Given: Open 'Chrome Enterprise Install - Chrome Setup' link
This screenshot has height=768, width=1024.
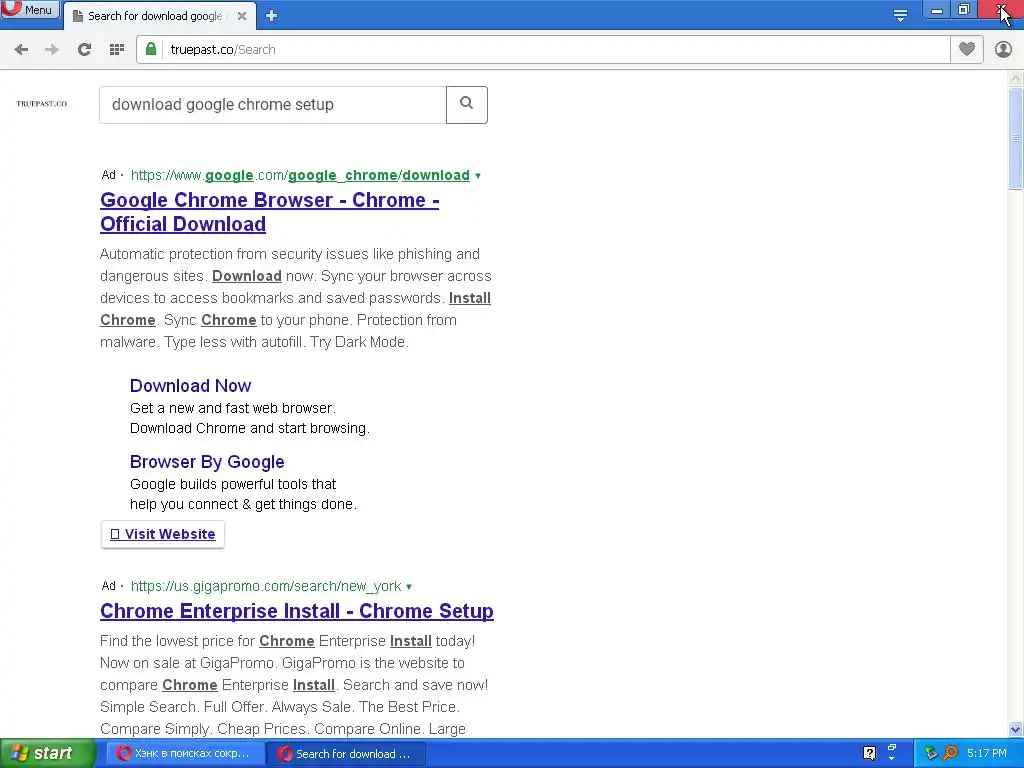Looking at the screenshot, I should pos(296,611).
